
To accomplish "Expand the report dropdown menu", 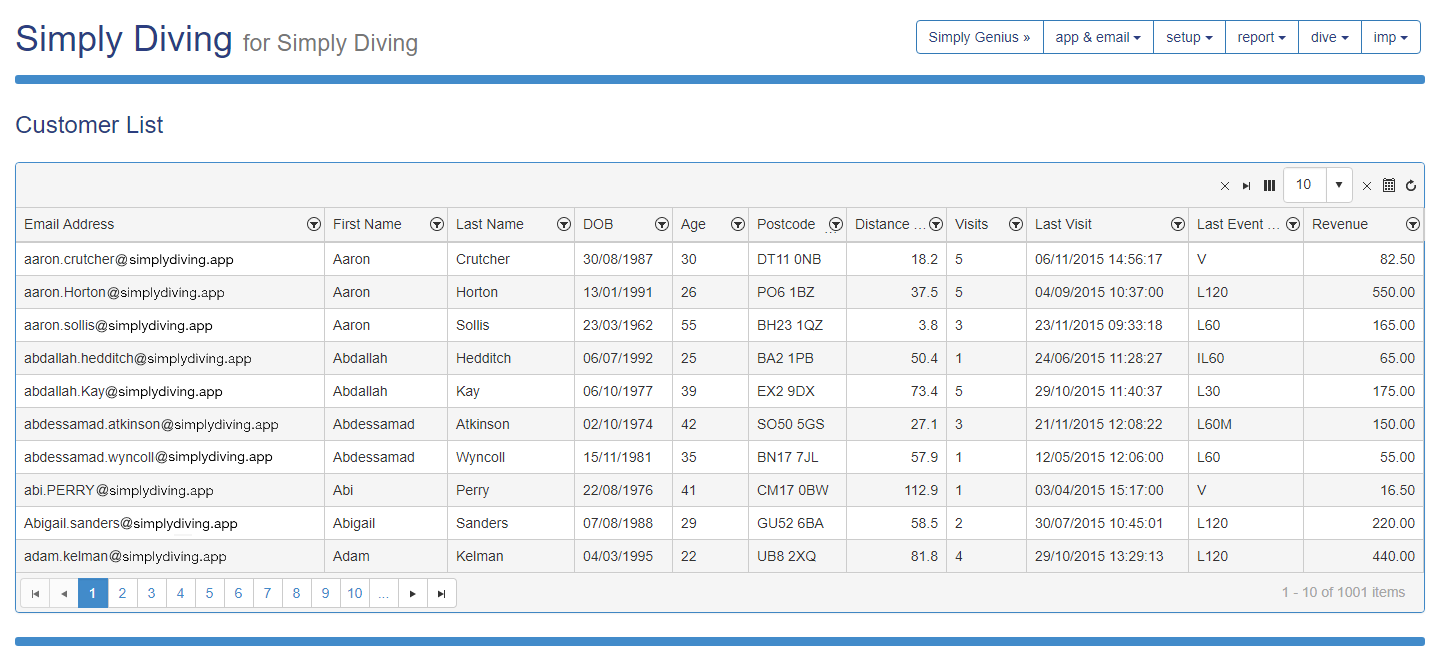I will (1261, 37).
